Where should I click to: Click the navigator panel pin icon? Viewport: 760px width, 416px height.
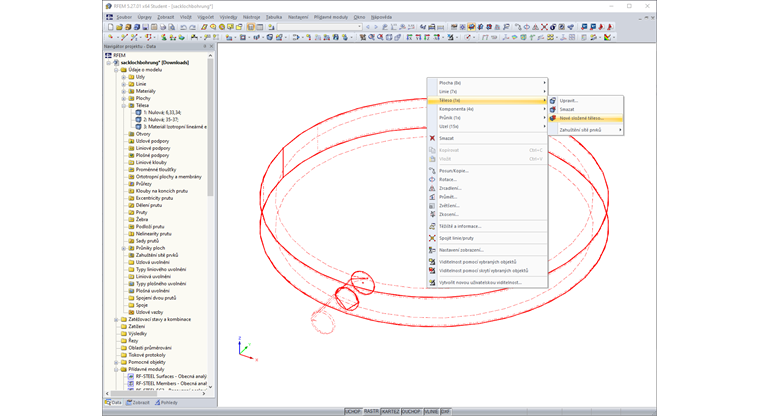point(205,47)
